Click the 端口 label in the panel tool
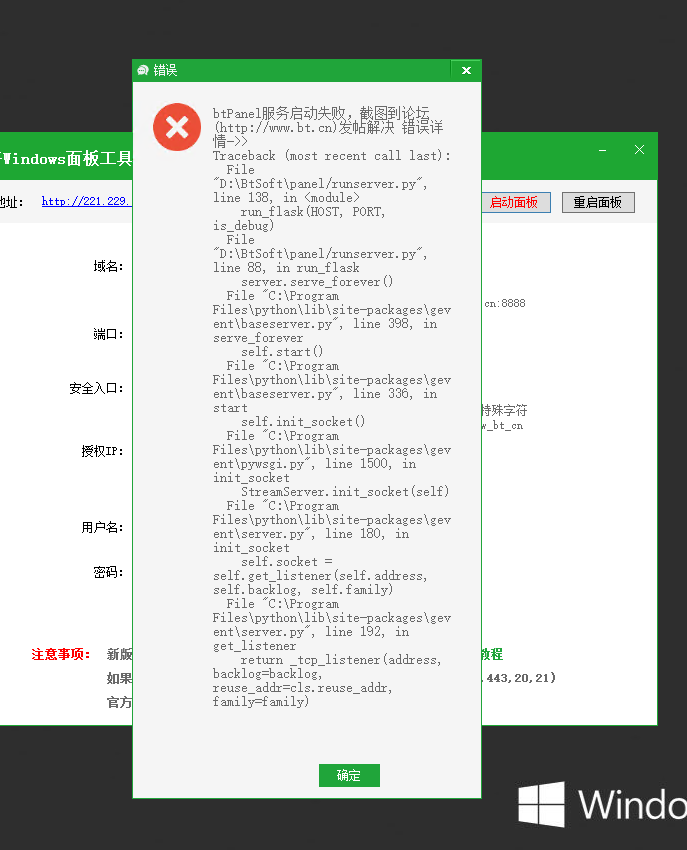Viewport: 687px width, 850px height. click(108, 334)
